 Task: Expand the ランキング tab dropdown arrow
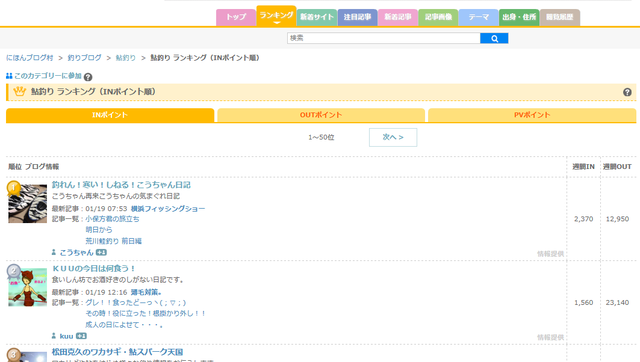(x=276, y=23)
